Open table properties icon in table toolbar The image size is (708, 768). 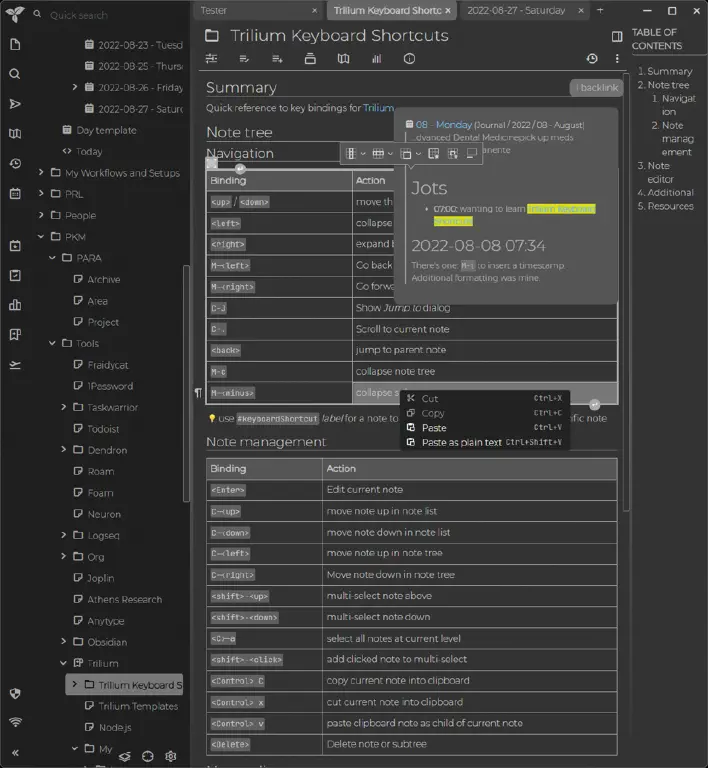(433, 154)
